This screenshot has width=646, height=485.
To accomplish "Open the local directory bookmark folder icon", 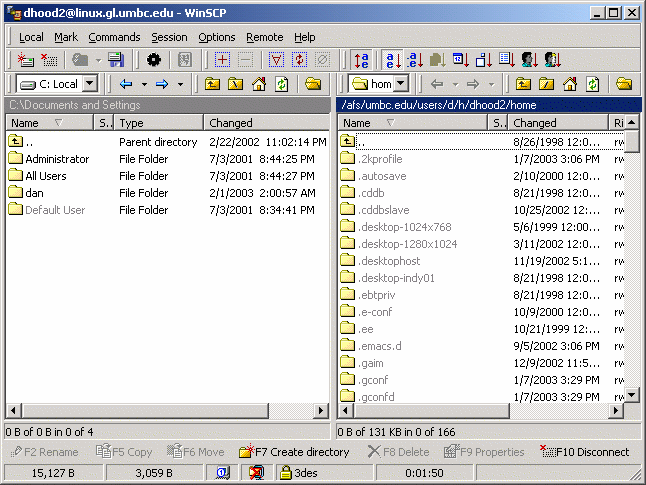I will pyautogui.click(x=313, y=84).
